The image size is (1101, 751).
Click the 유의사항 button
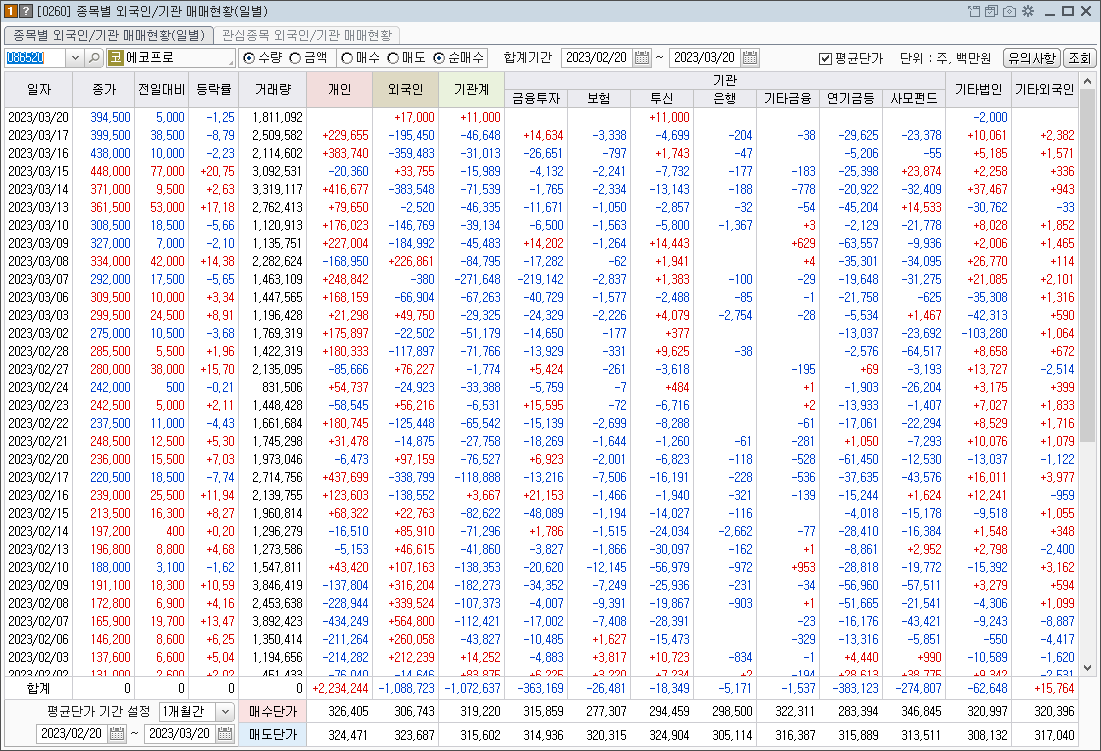click(x=1031, y=58)
